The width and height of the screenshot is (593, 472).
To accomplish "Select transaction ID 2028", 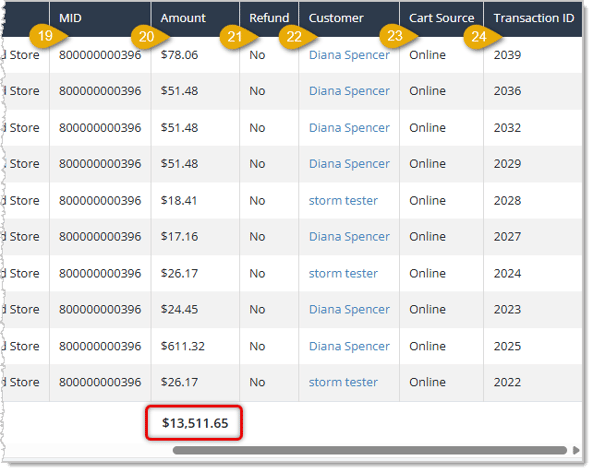I will [x=507, y=200].
